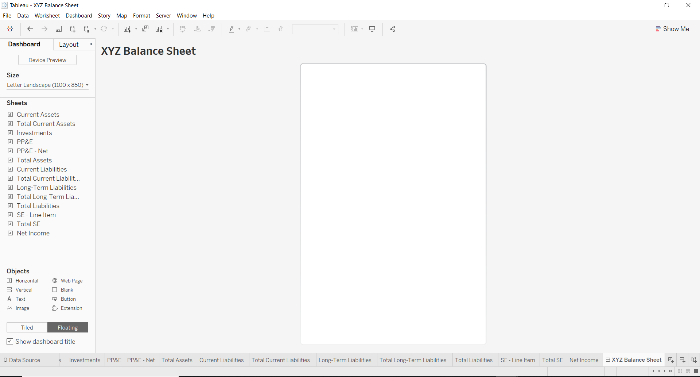The image size is (700, 377).
Task: Select the Button object
Action: click(x=64, y=299)
